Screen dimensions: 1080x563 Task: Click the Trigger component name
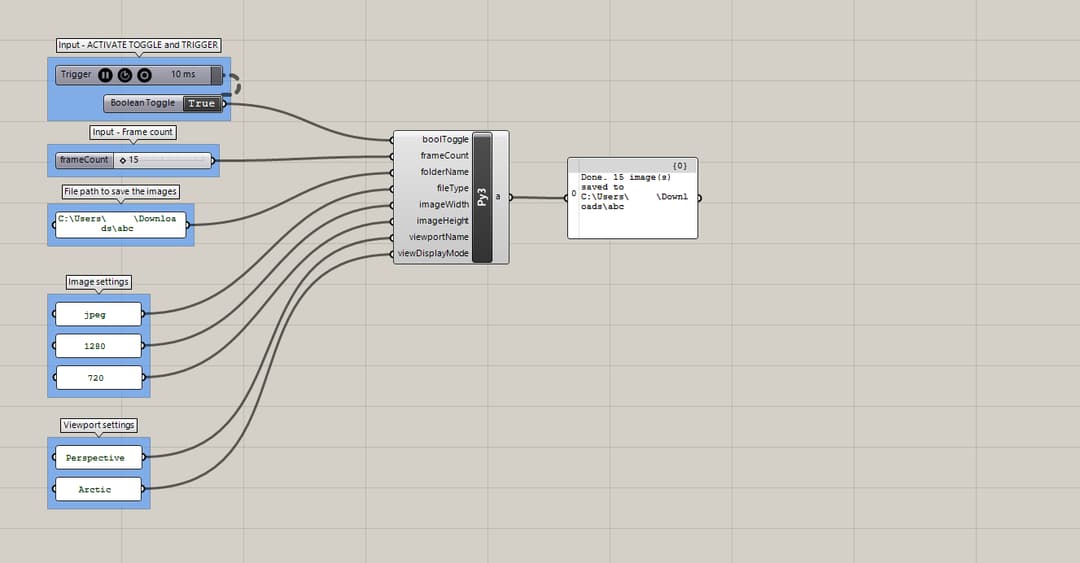pyautogui.click(x=76, y=74)
